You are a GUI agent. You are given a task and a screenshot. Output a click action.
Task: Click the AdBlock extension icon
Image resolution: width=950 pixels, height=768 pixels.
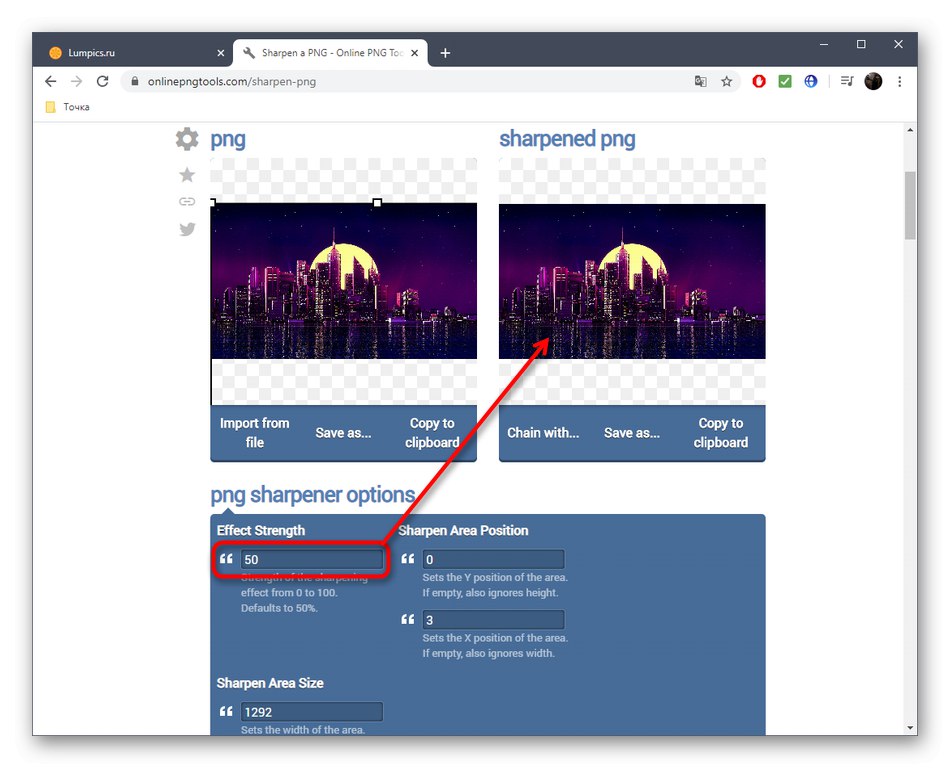[x=758, y=81]
